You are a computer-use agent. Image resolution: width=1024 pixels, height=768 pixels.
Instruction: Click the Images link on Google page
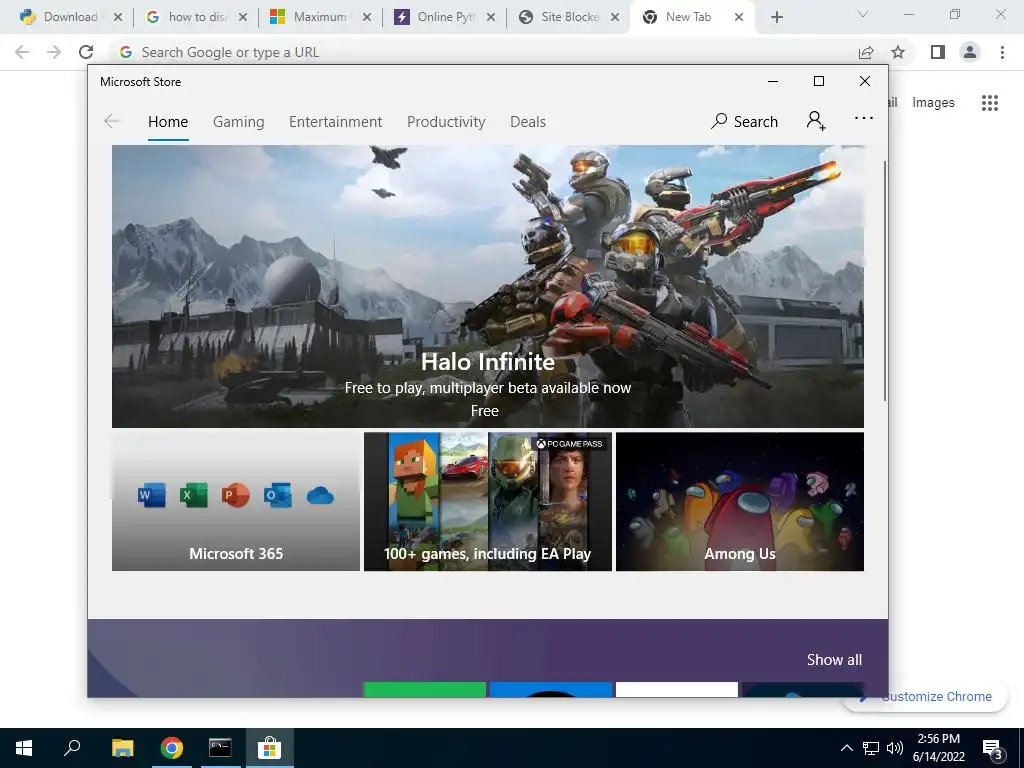(933, 103)
